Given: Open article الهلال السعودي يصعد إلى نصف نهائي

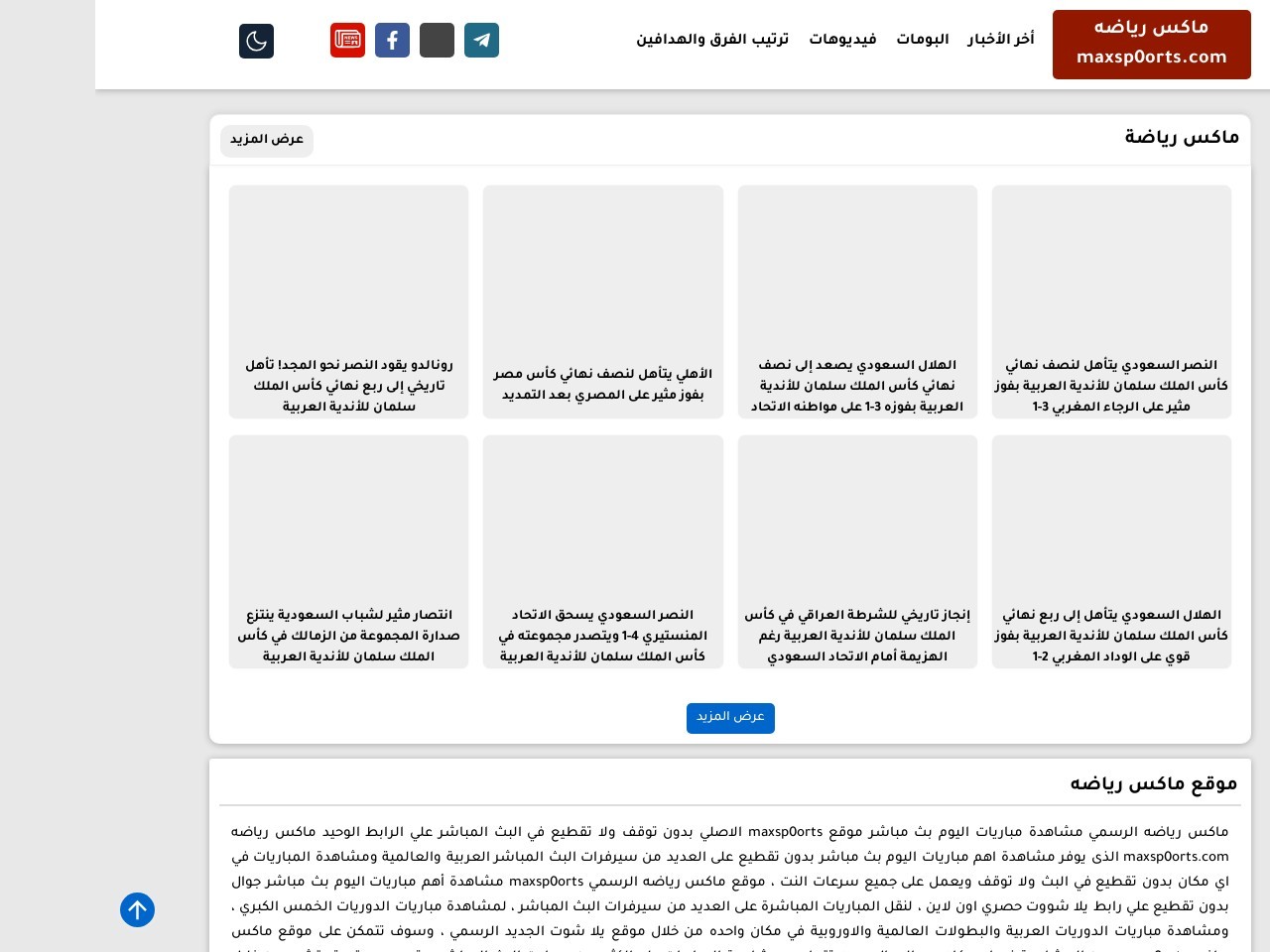Looking at the screenshot, I should [x=857, y=386].
